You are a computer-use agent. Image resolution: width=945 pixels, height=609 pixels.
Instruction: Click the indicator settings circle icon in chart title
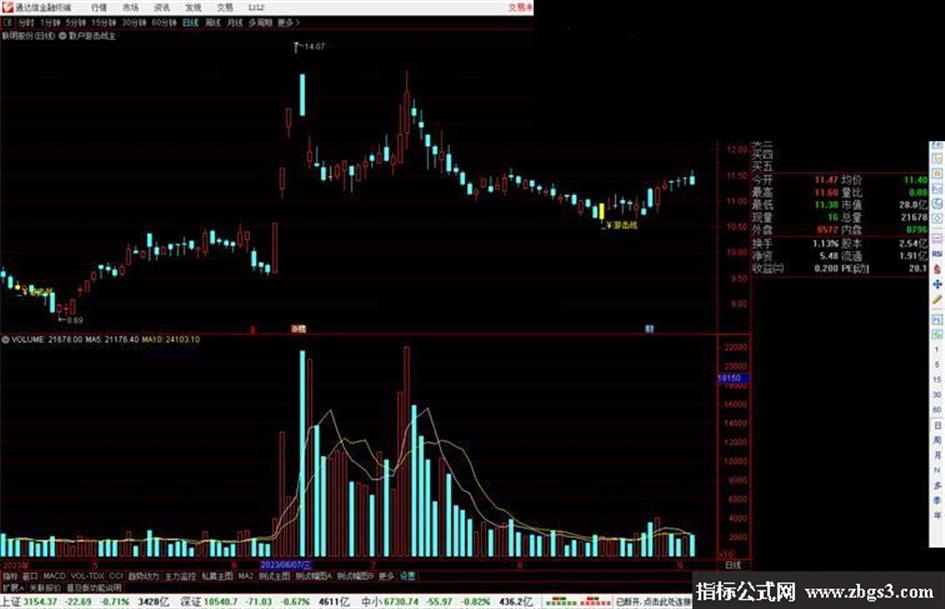click(x=62, y=36)
